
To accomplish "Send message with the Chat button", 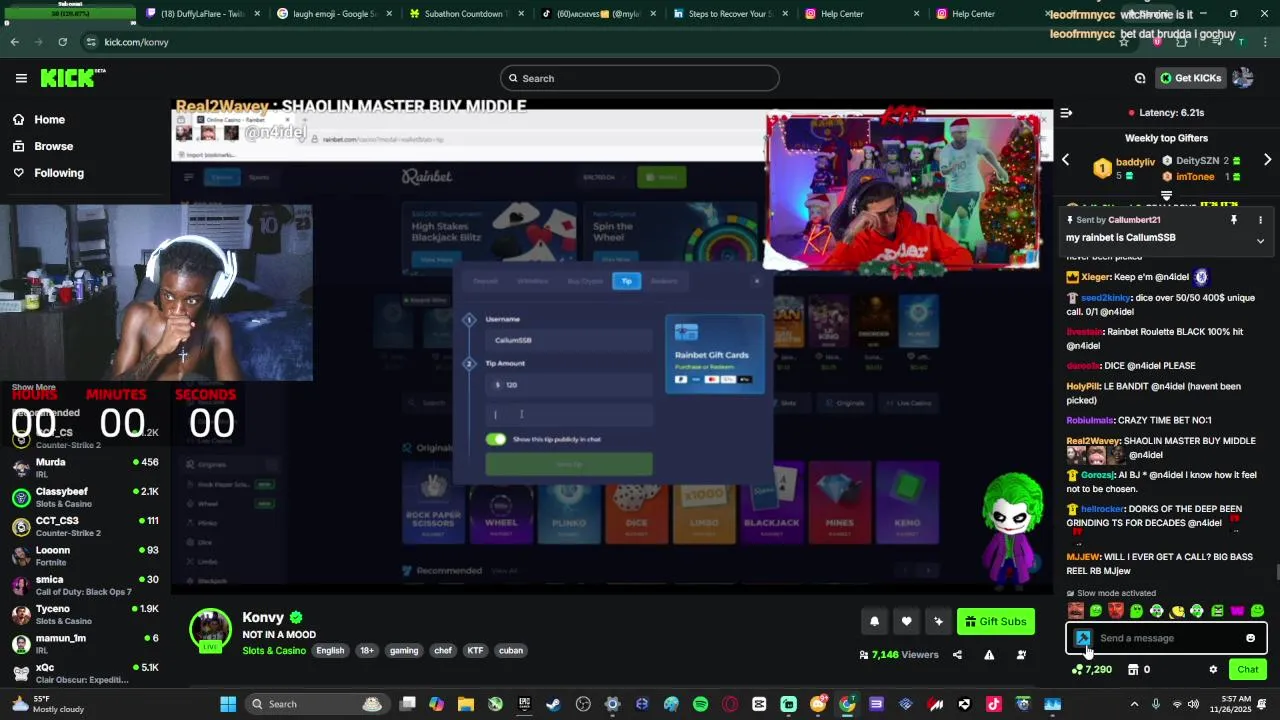I will click(1248, 670).
